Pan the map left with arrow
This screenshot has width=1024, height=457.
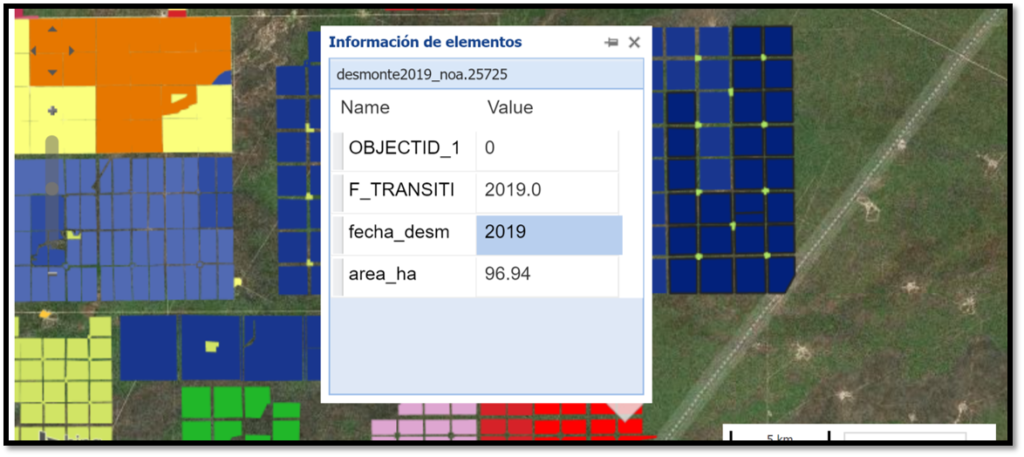[x=33, y=50]
